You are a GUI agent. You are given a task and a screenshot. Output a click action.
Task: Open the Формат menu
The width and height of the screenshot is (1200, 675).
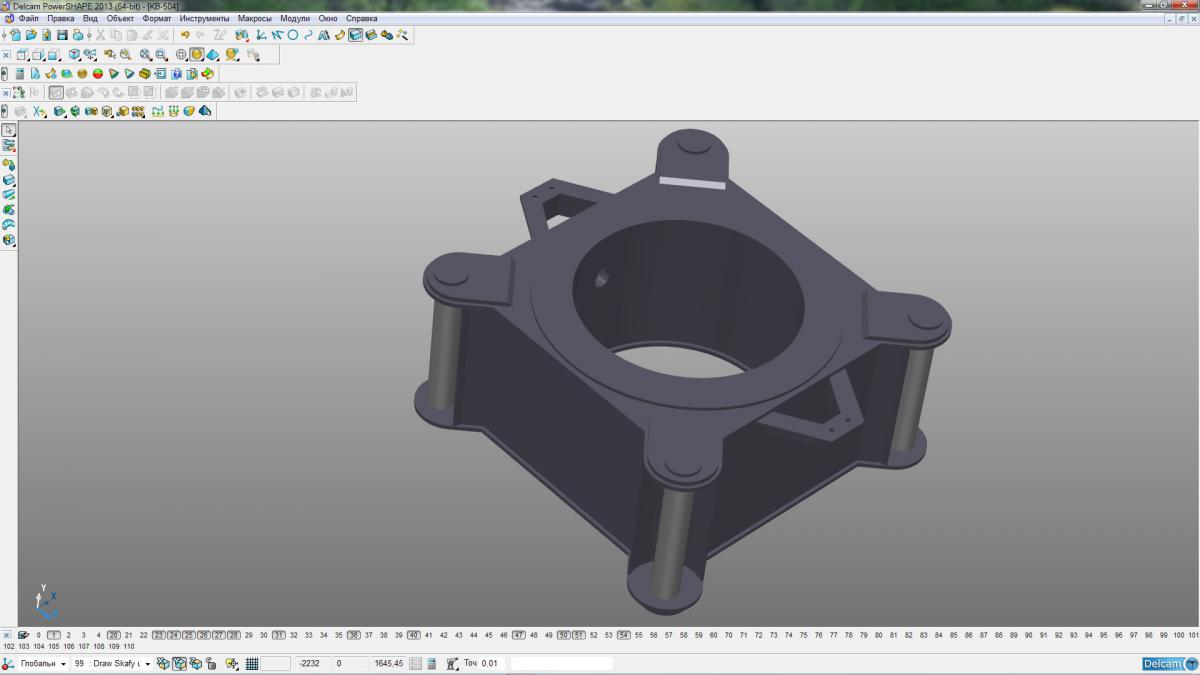(157, 18)
